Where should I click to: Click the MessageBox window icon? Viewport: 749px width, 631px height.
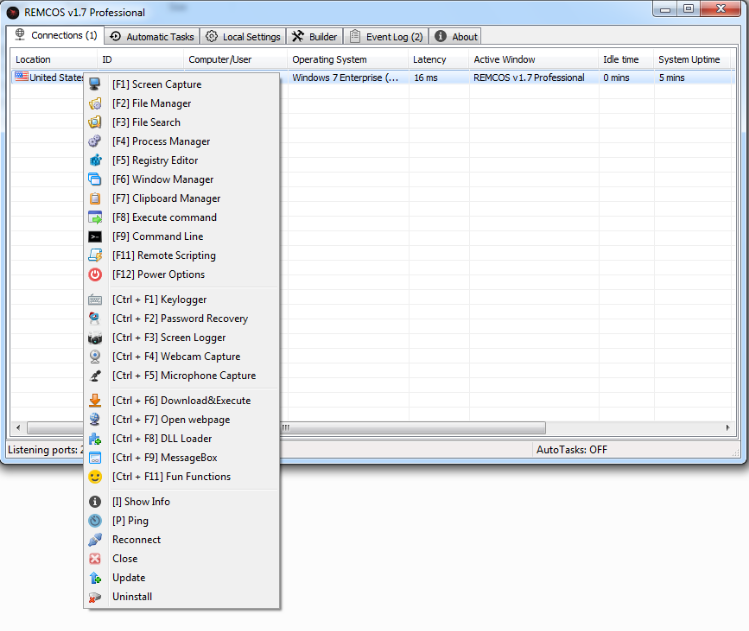[x=95, y=458]
